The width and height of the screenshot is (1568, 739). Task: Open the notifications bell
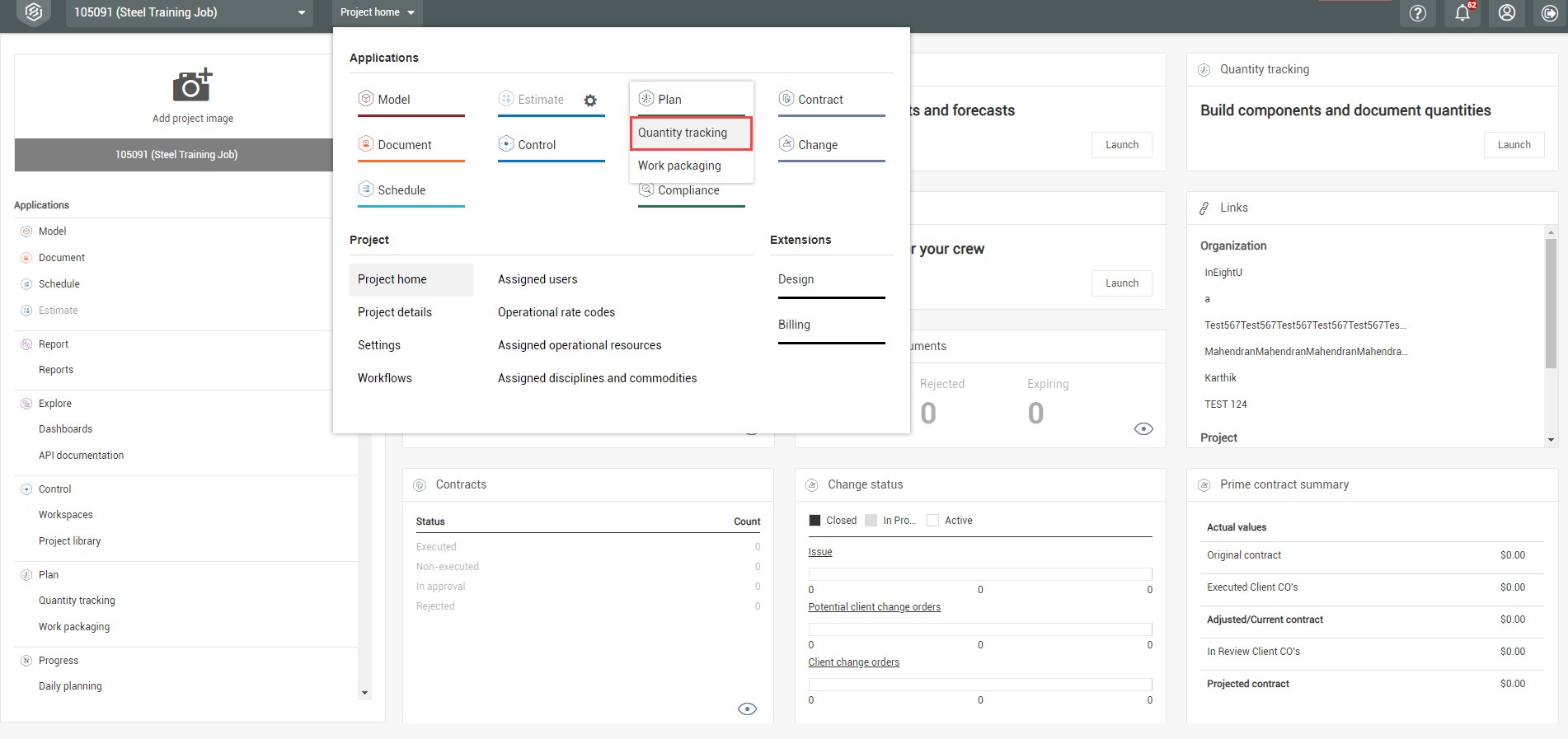(x=1462, y=13)
